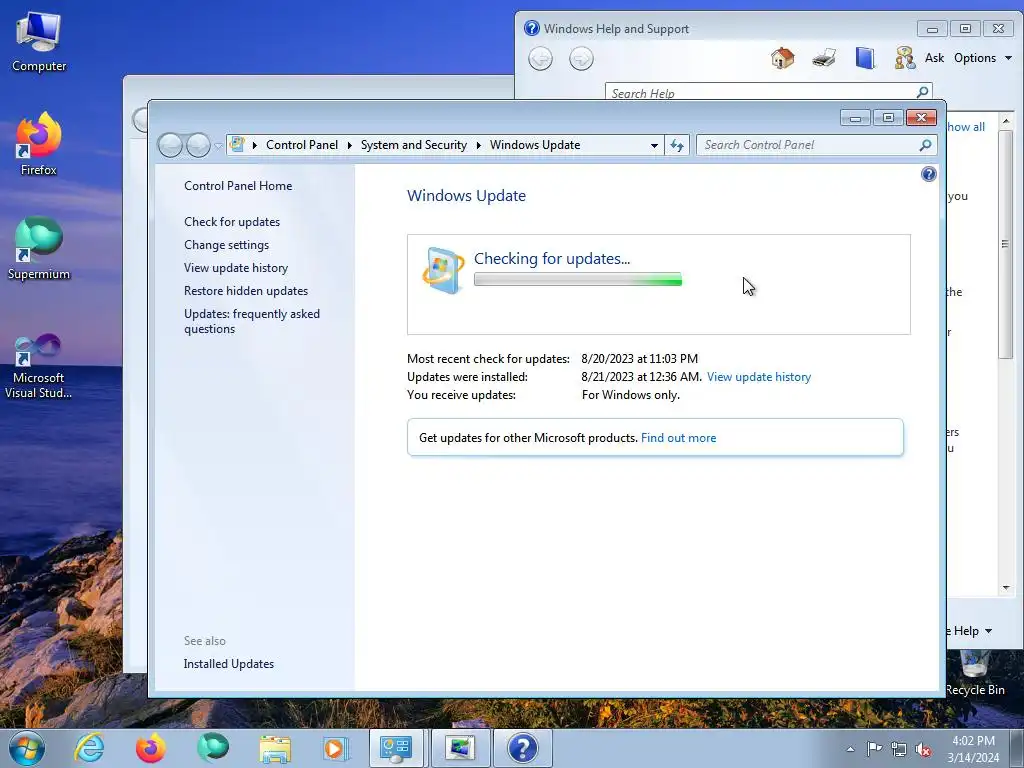Click Back arrow in Help and Support
The width and height of the screenshot is (1024, 768).
click(540, 59)
